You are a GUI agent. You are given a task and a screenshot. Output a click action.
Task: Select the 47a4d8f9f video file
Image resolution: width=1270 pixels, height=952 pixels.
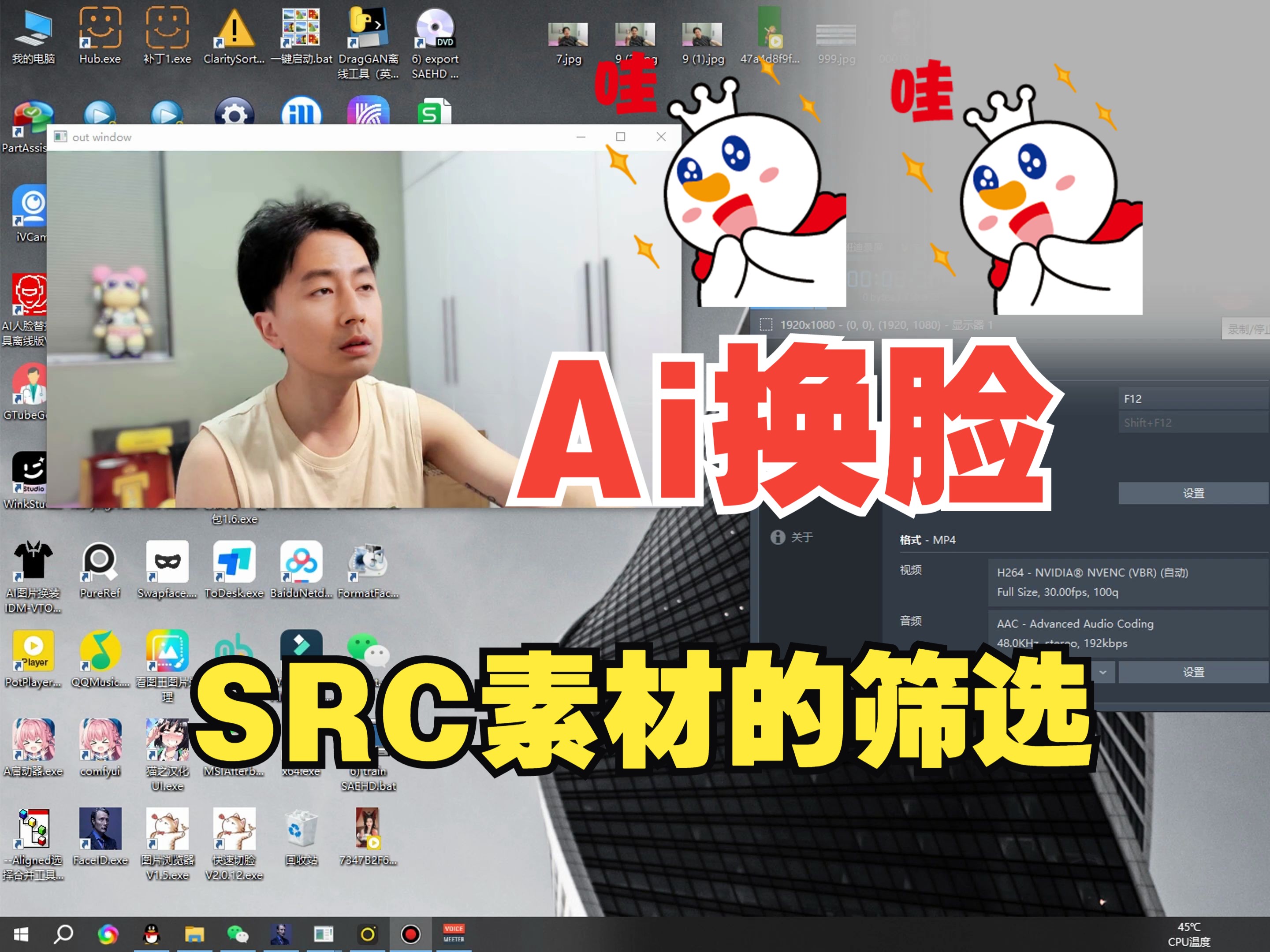pos(769,36)
